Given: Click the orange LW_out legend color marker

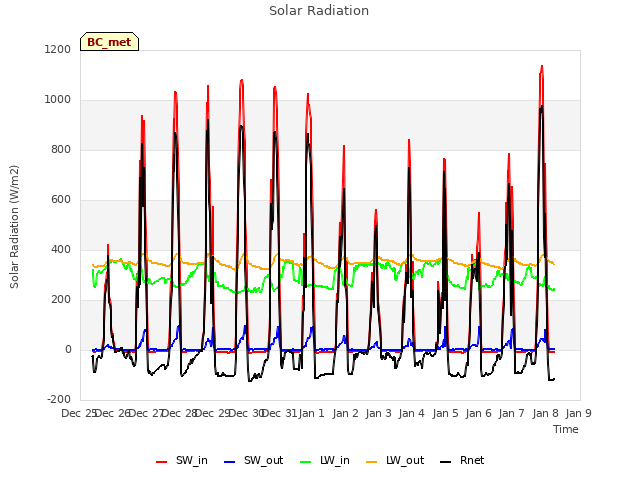Looking at the screenshot, I should pos(372,462).
